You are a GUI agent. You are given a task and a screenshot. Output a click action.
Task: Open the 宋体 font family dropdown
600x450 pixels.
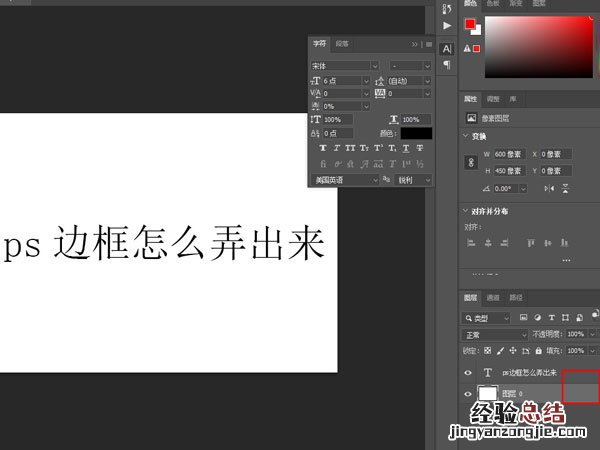click(345, 65)
